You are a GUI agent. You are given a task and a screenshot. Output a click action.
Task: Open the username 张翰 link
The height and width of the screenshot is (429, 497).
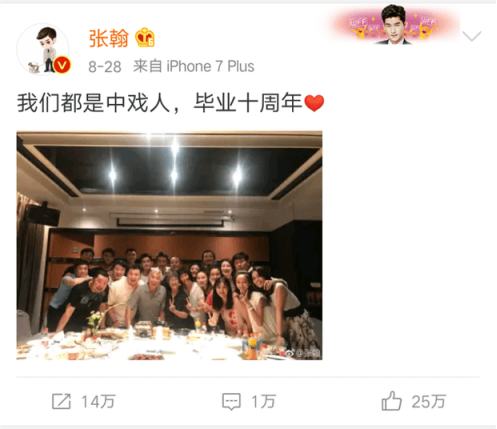(x=109, y=38)
